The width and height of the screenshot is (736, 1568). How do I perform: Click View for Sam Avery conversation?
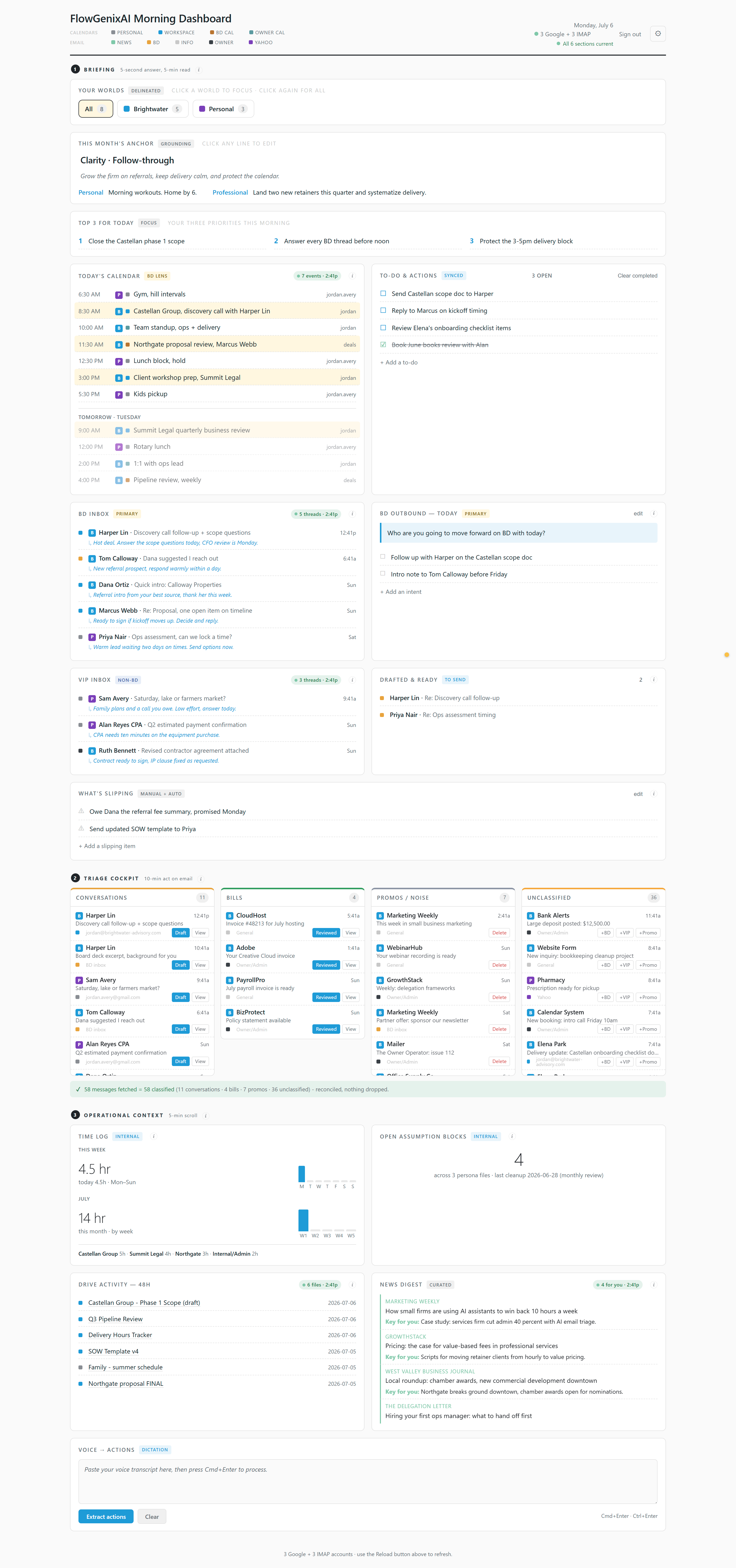coord(200,997)
